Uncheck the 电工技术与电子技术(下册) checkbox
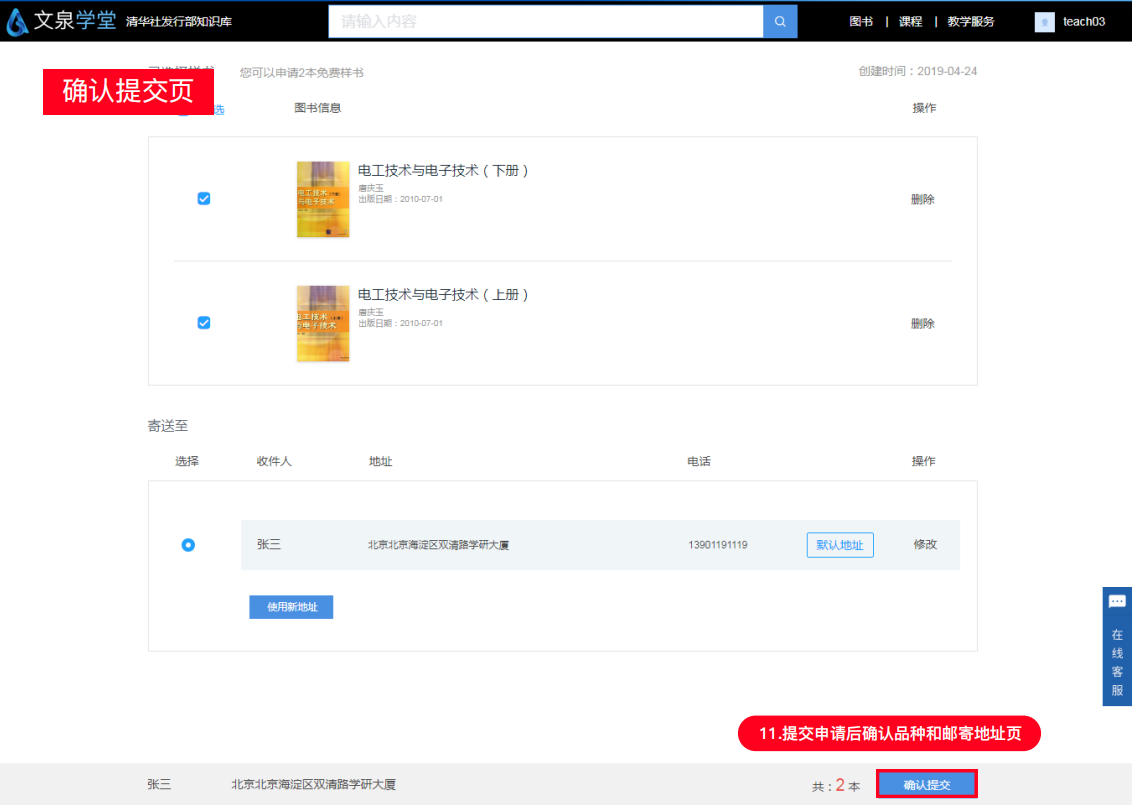The image size is (1132, 805). tap(204, 199)
